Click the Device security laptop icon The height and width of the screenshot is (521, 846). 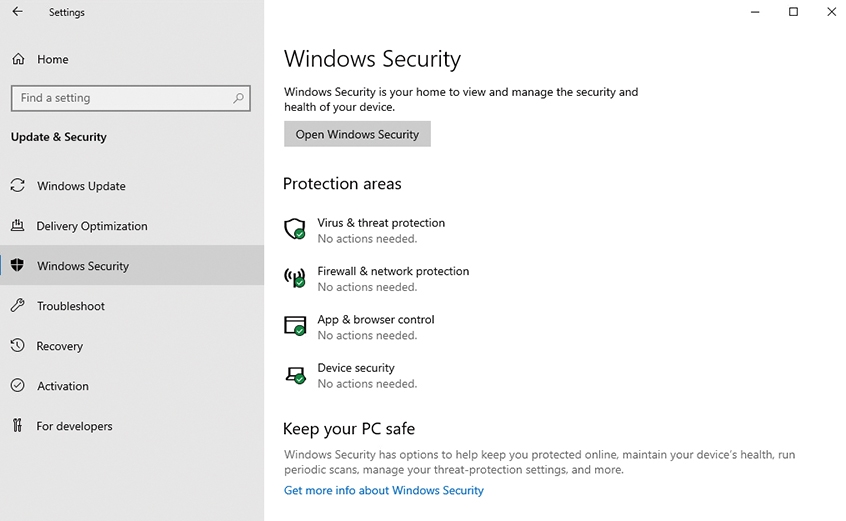point(295,374)
